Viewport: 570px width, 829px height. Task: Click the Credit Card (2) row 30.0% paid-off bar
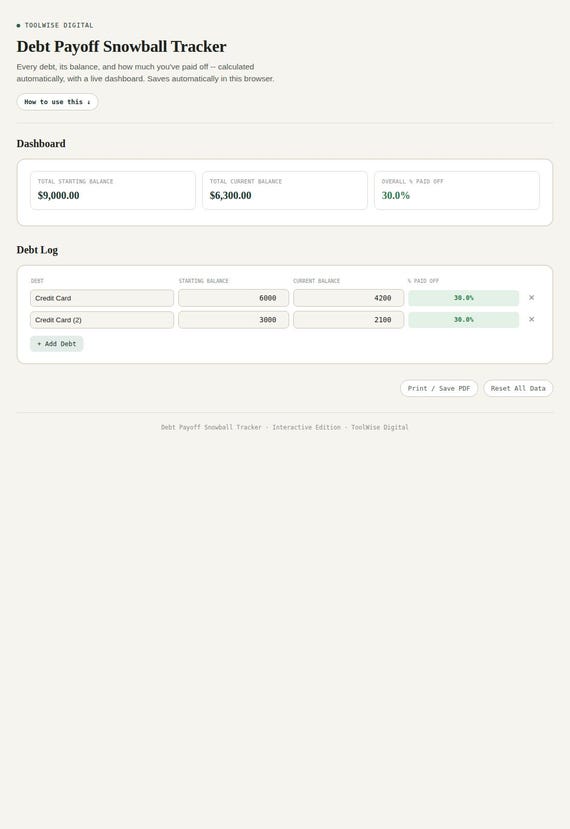pyautogui.click(x=464, y=320)
